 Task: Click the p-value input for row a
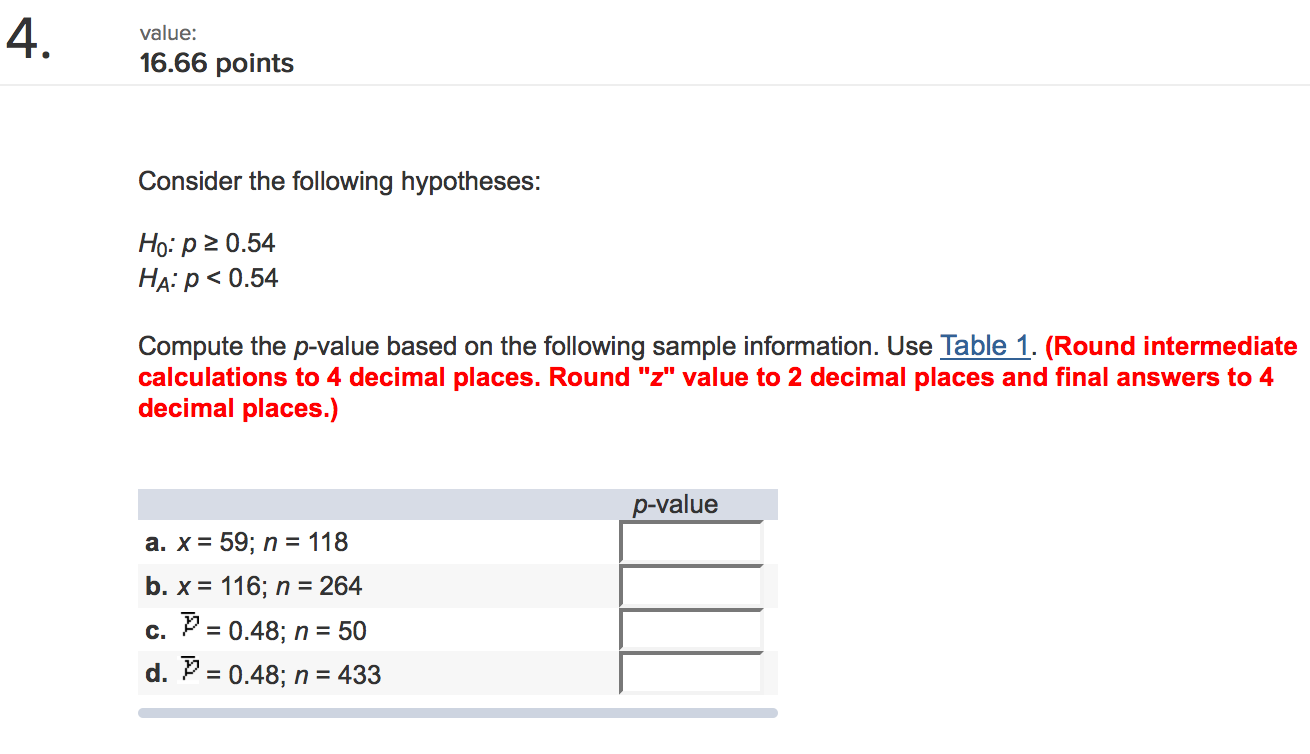691,542
